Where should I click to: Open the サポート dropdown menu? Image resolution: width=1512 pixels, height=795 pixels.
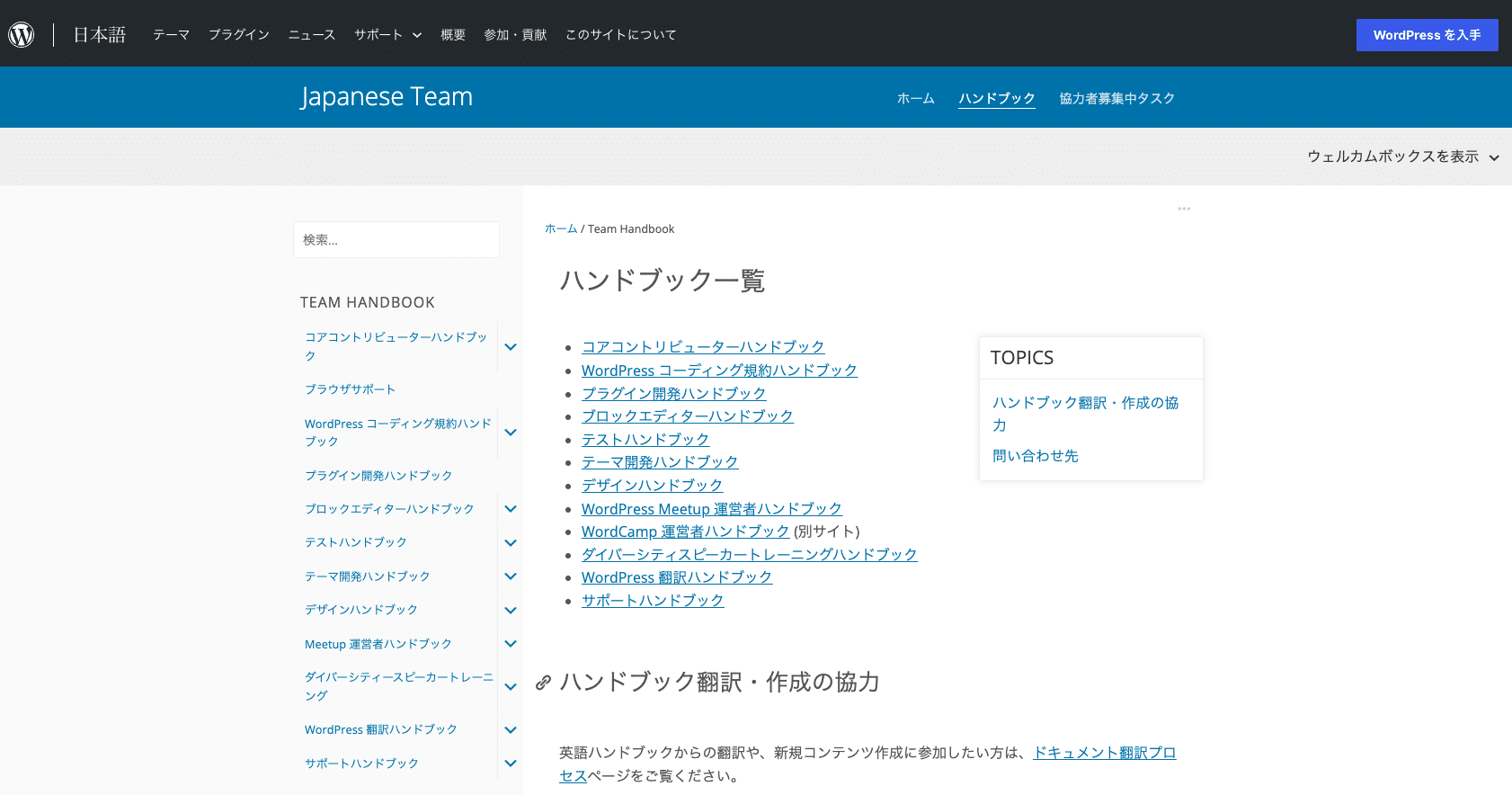pos(387,34)
